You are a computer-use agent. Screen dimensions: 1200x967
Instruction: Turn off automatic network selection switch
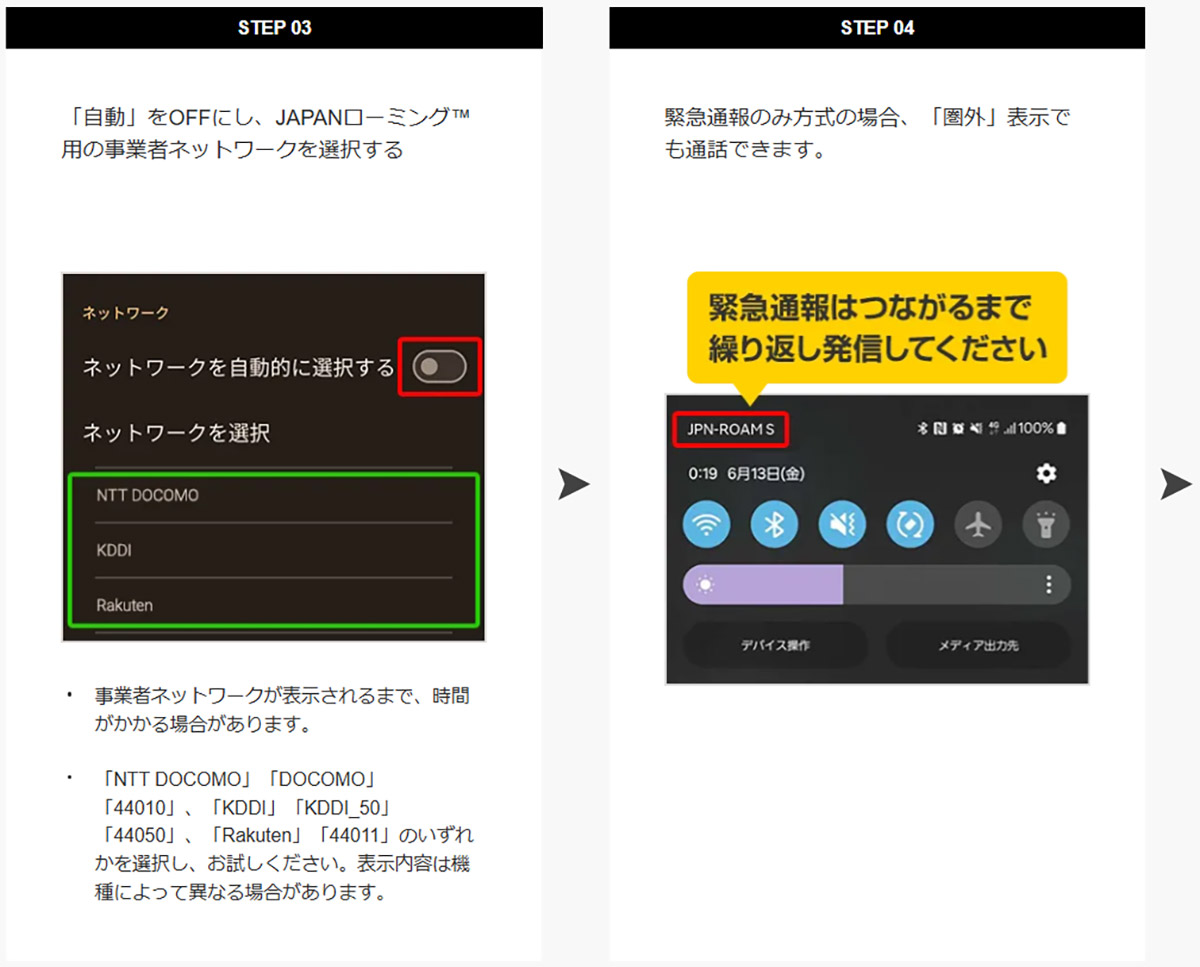click(441, 367)
